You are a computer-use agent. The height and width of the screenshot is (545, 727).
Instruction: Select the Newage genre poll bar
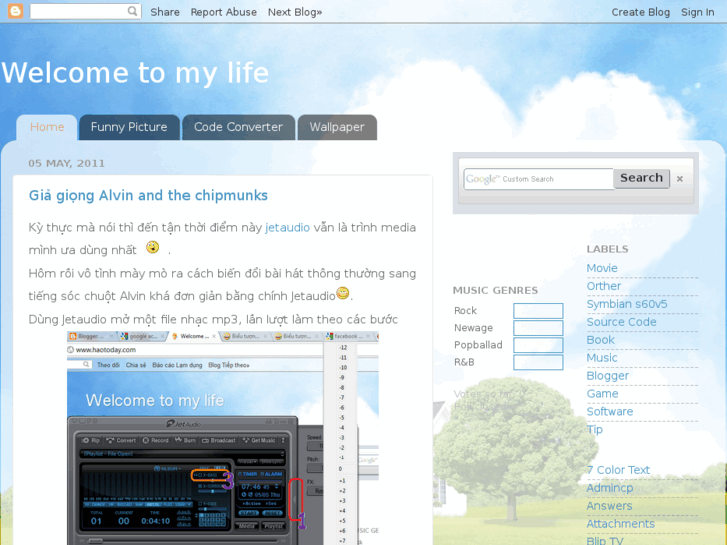[x=538, y=327]
